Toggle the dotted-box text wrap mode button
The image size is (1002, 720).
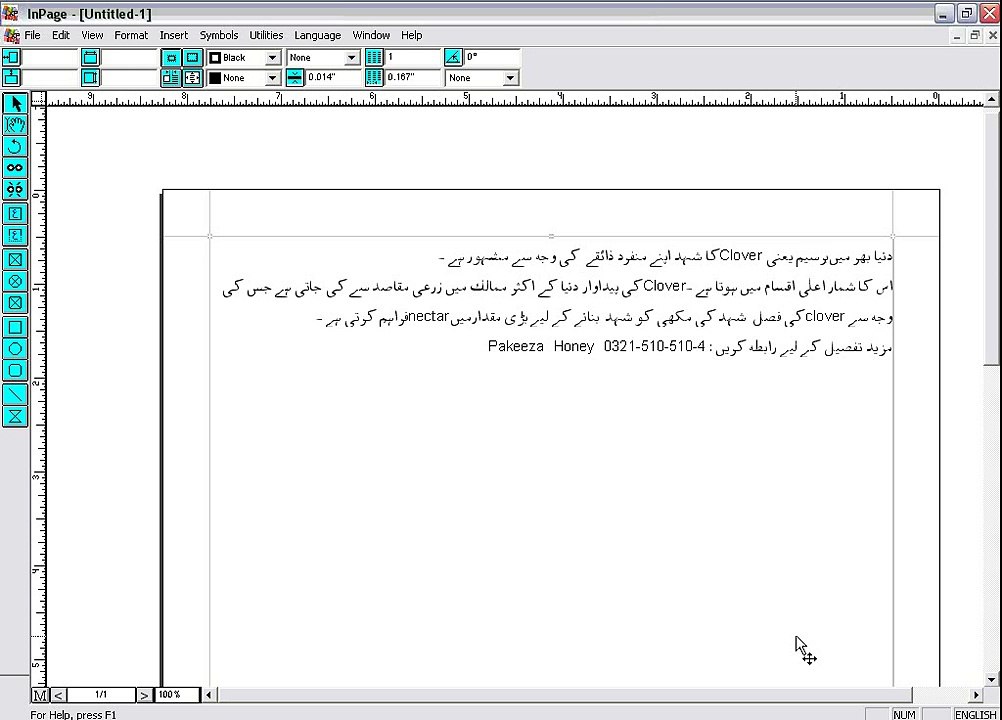click(192, 57)
